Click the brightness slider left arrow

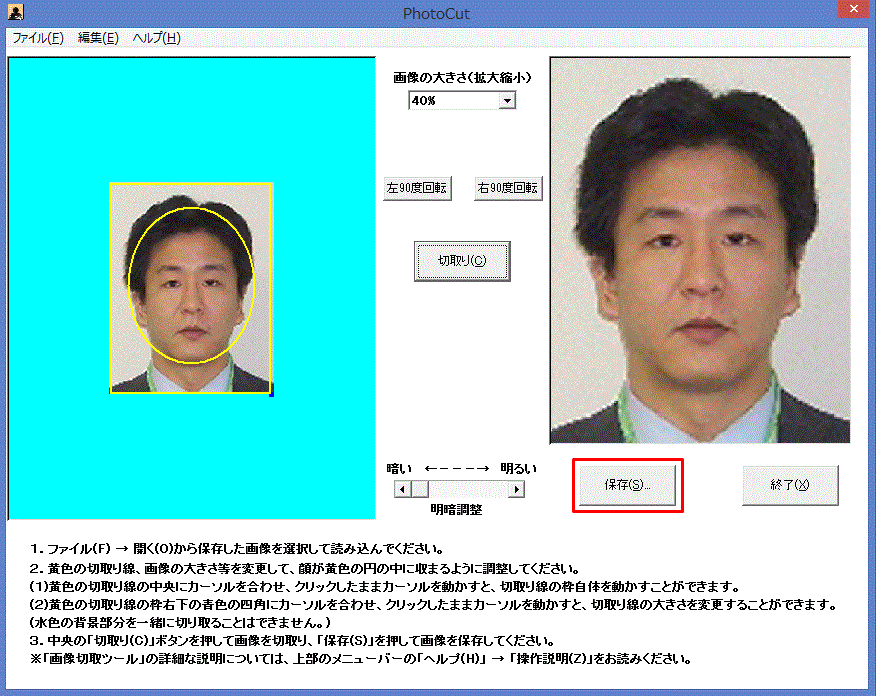(403, 489)
